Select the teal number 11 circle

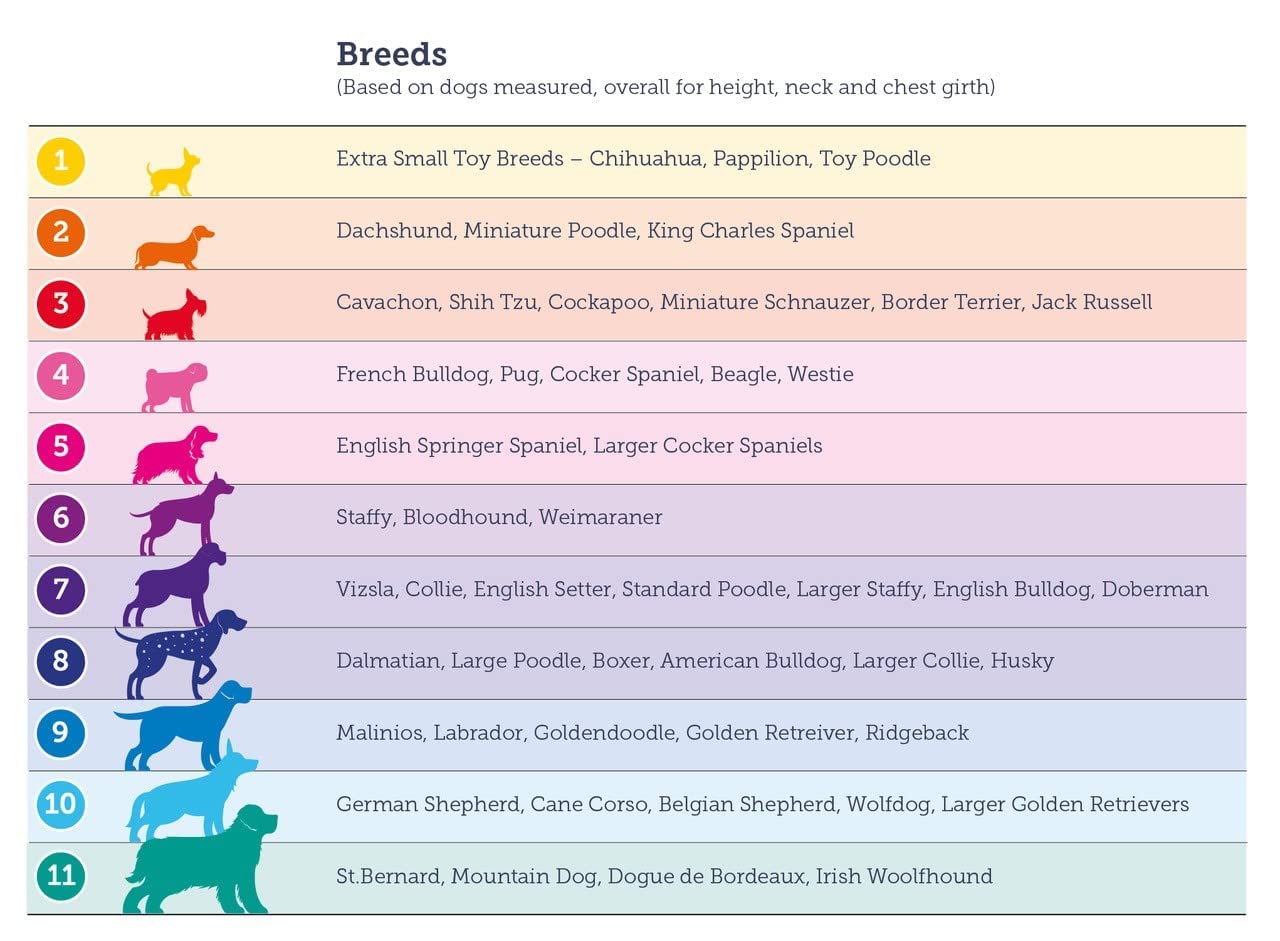[61, 876]
